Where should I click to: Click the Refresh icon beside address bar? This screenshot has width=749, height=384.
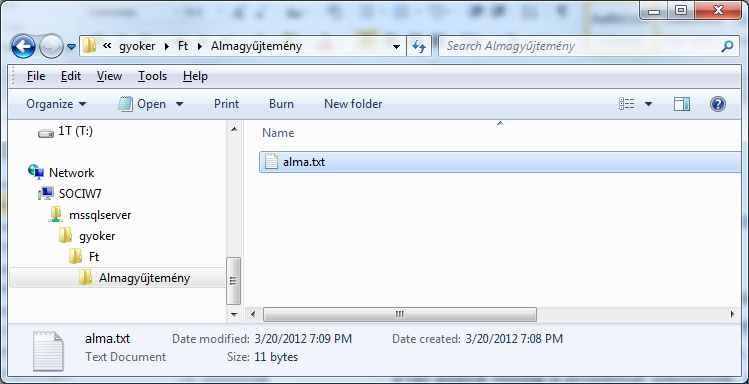419,47
